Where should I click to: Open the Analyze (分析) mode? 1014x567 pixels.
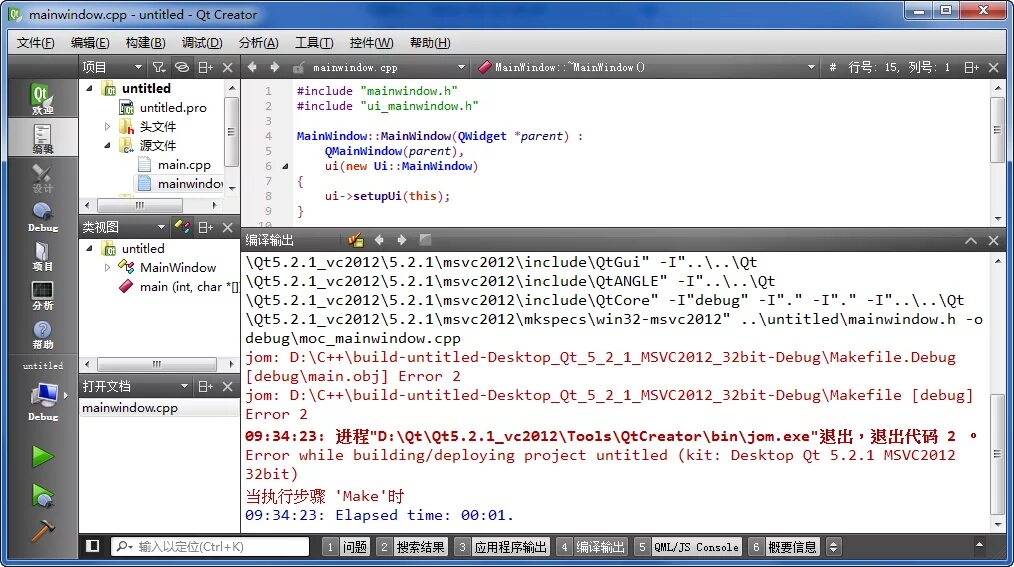pos(42,294)
